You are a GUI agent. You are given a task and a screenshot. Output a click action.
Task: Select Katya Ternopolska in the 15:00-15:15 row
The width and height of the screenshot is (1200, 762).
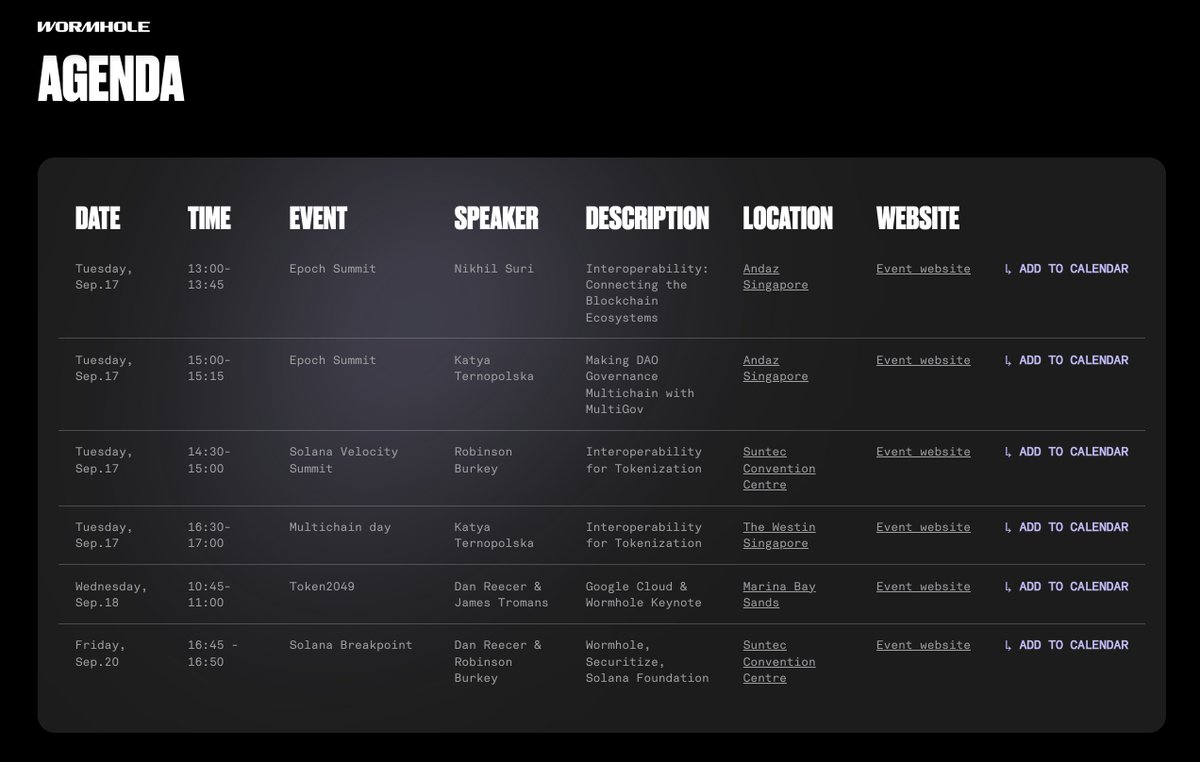pyautogui.click(x=494, y=368)
